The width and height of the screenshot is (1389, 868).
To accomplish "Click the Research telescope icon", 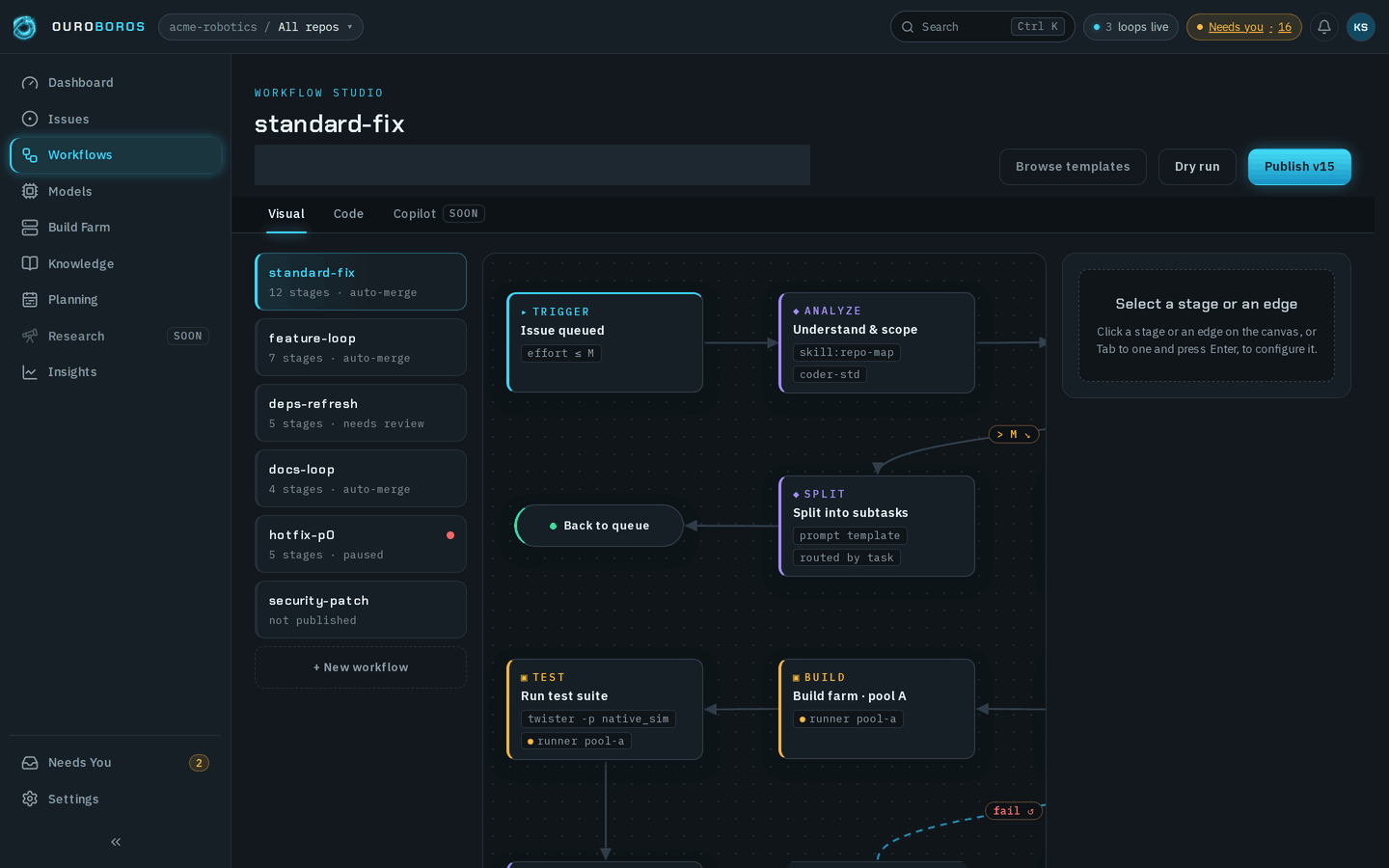I will 30,336.
